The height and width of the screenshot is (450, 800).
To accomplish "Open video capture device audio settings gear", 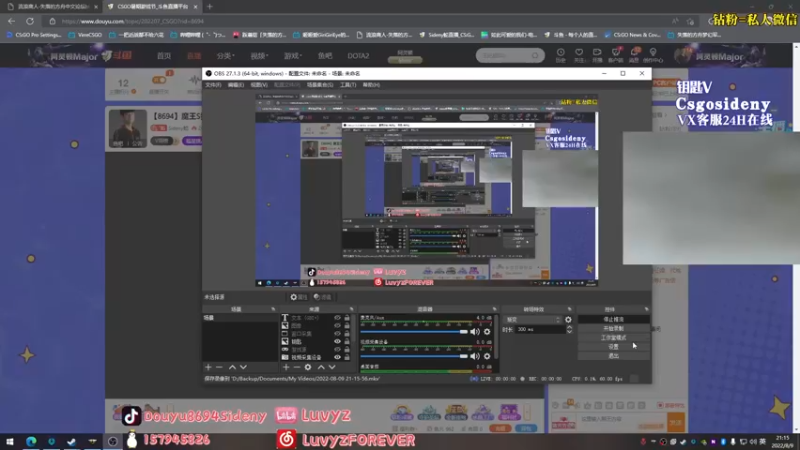I will point(487,356).
